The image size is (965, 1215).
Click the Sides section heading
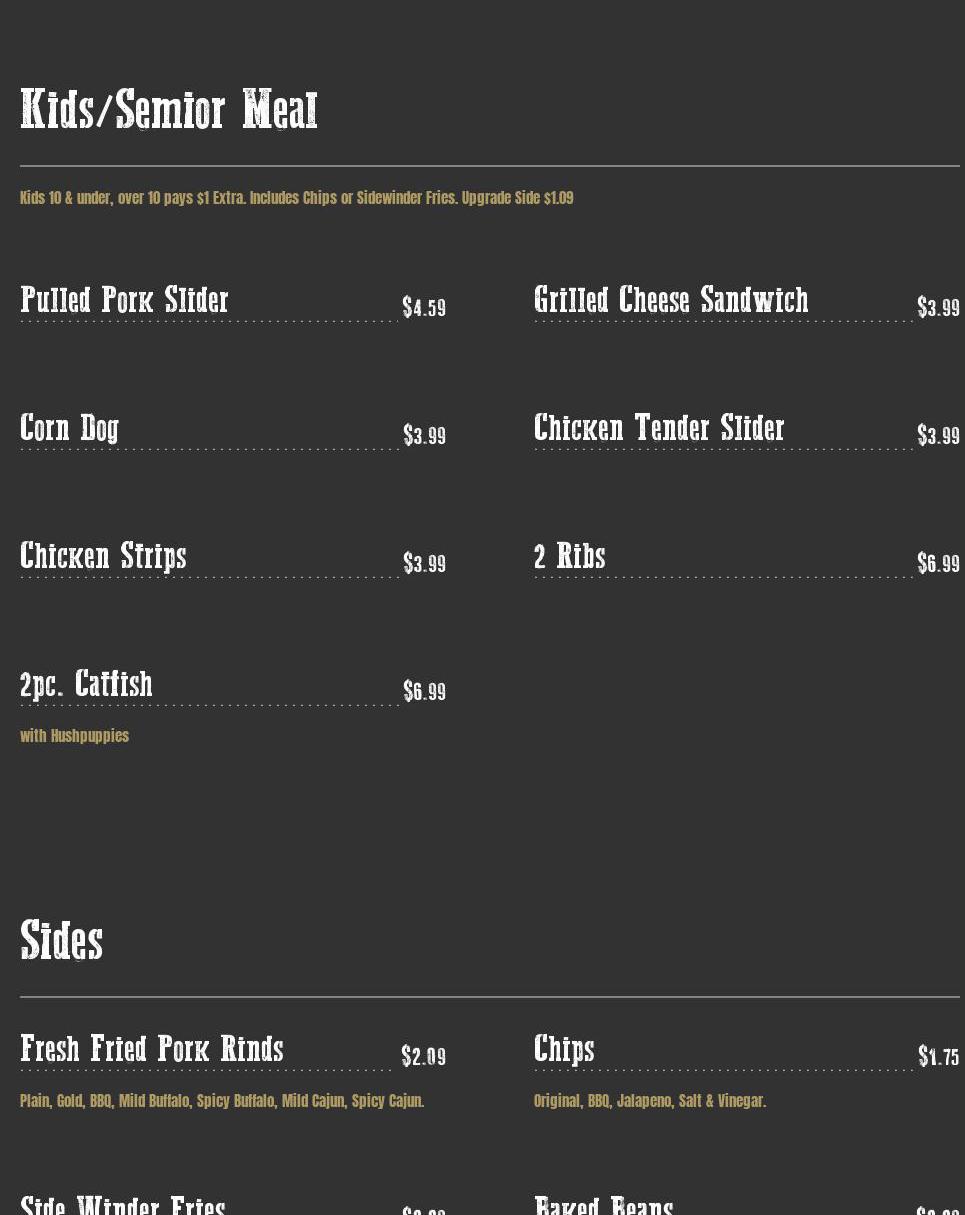click(62, 941)
